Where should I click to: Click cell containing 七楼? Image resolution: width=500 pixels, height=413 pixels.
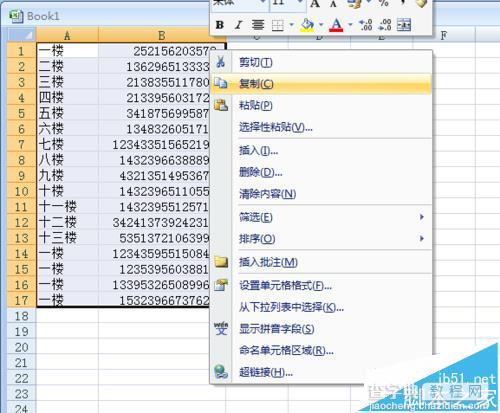pos(67,144)
